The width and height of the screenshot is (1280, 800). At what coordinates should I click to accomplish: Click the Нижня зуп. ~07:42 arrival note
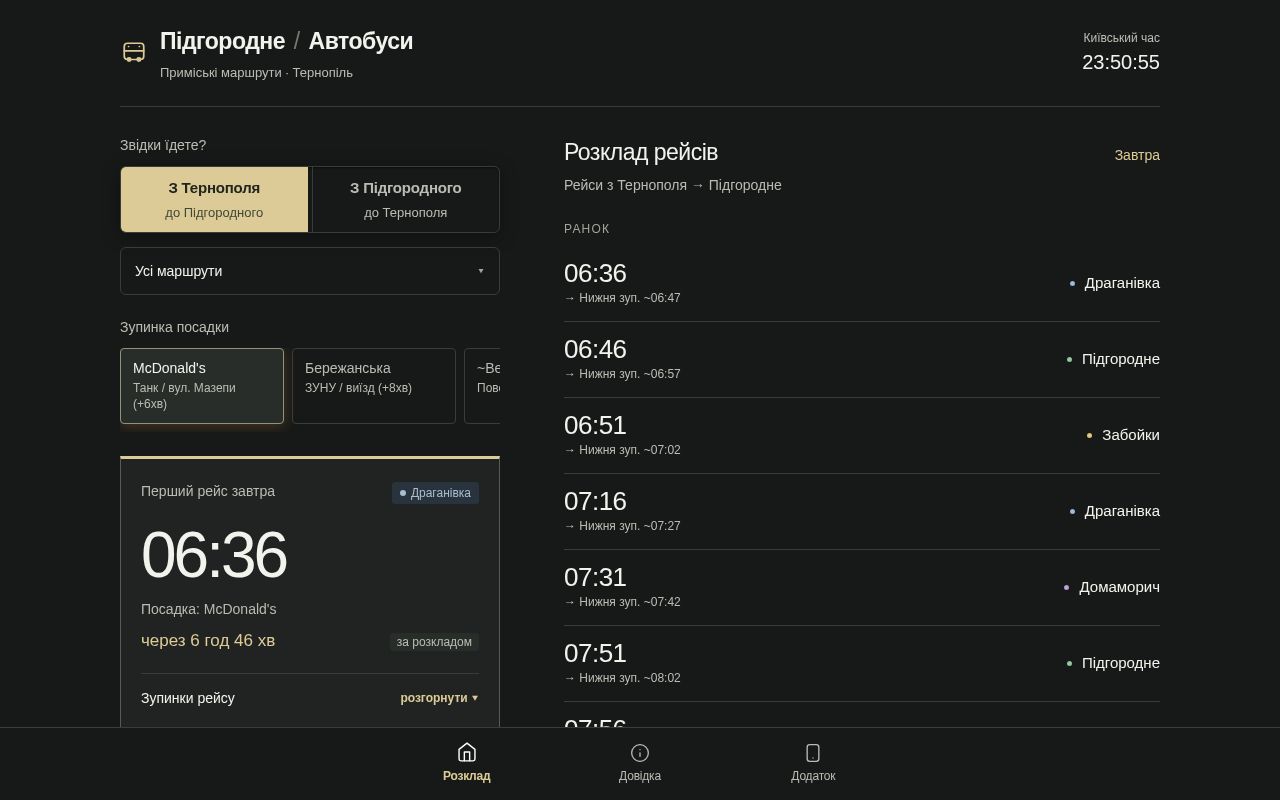click(622, 602)
